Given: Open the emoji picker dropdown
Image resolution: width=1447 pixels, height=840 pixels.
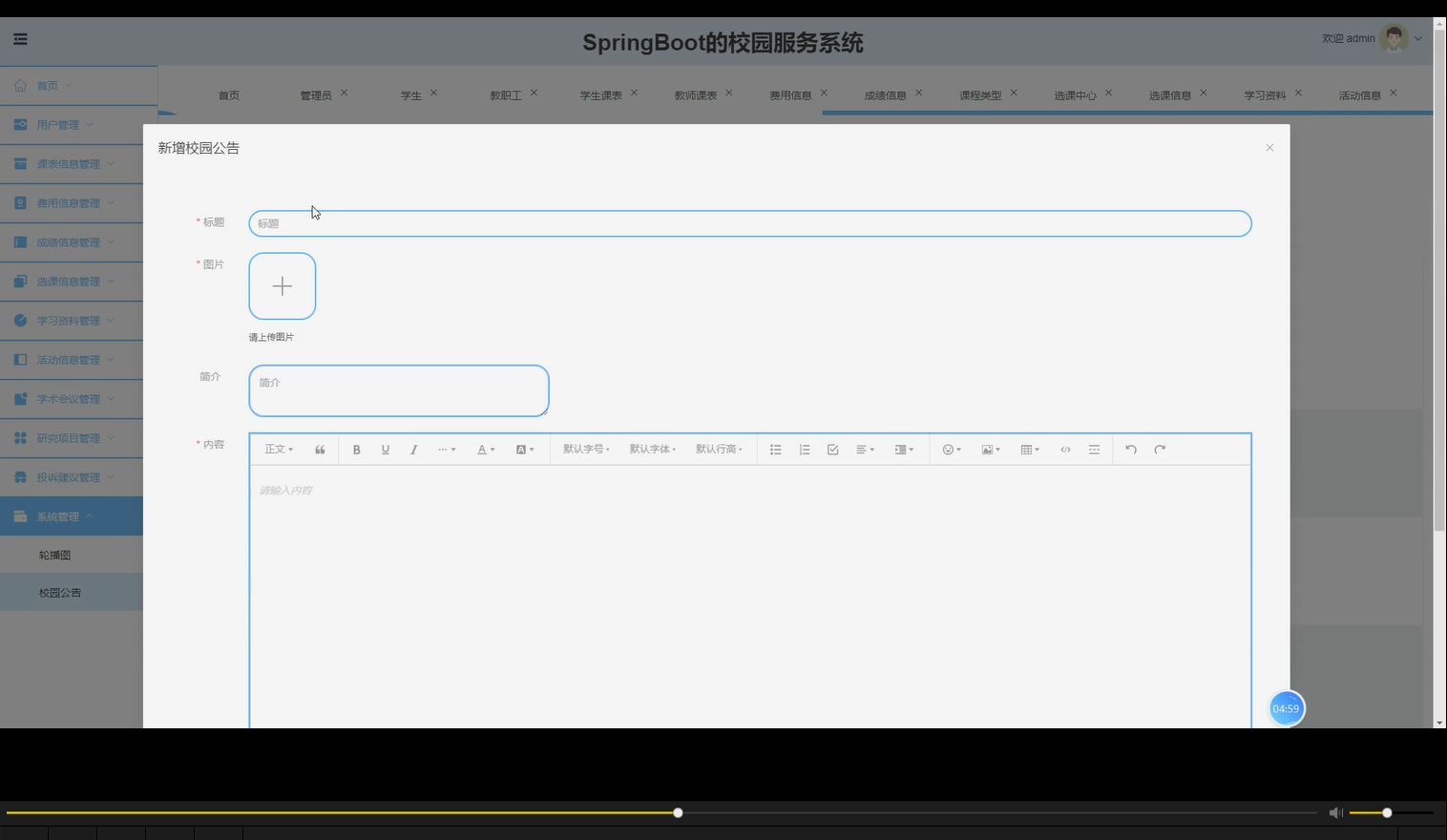Looking at the screenshot, I should 952,450.
